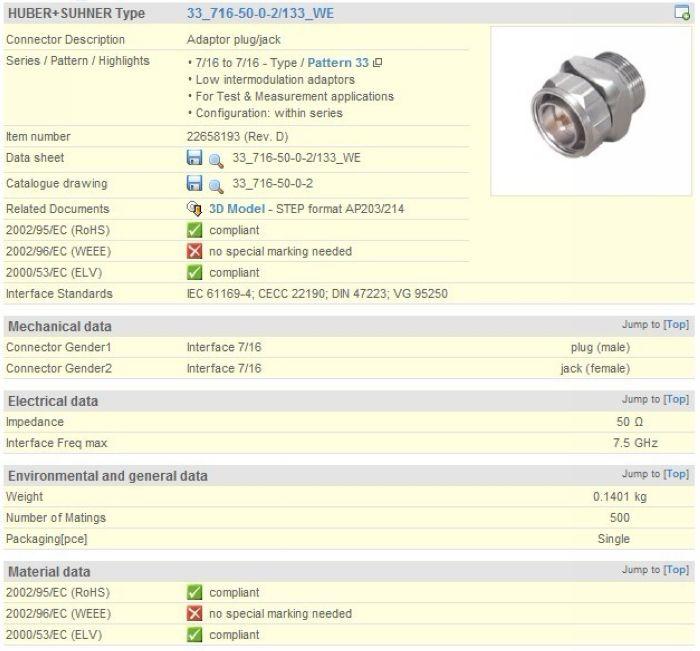
Task: Click the save icon in Data sheet row
Action: coord(194,158)
